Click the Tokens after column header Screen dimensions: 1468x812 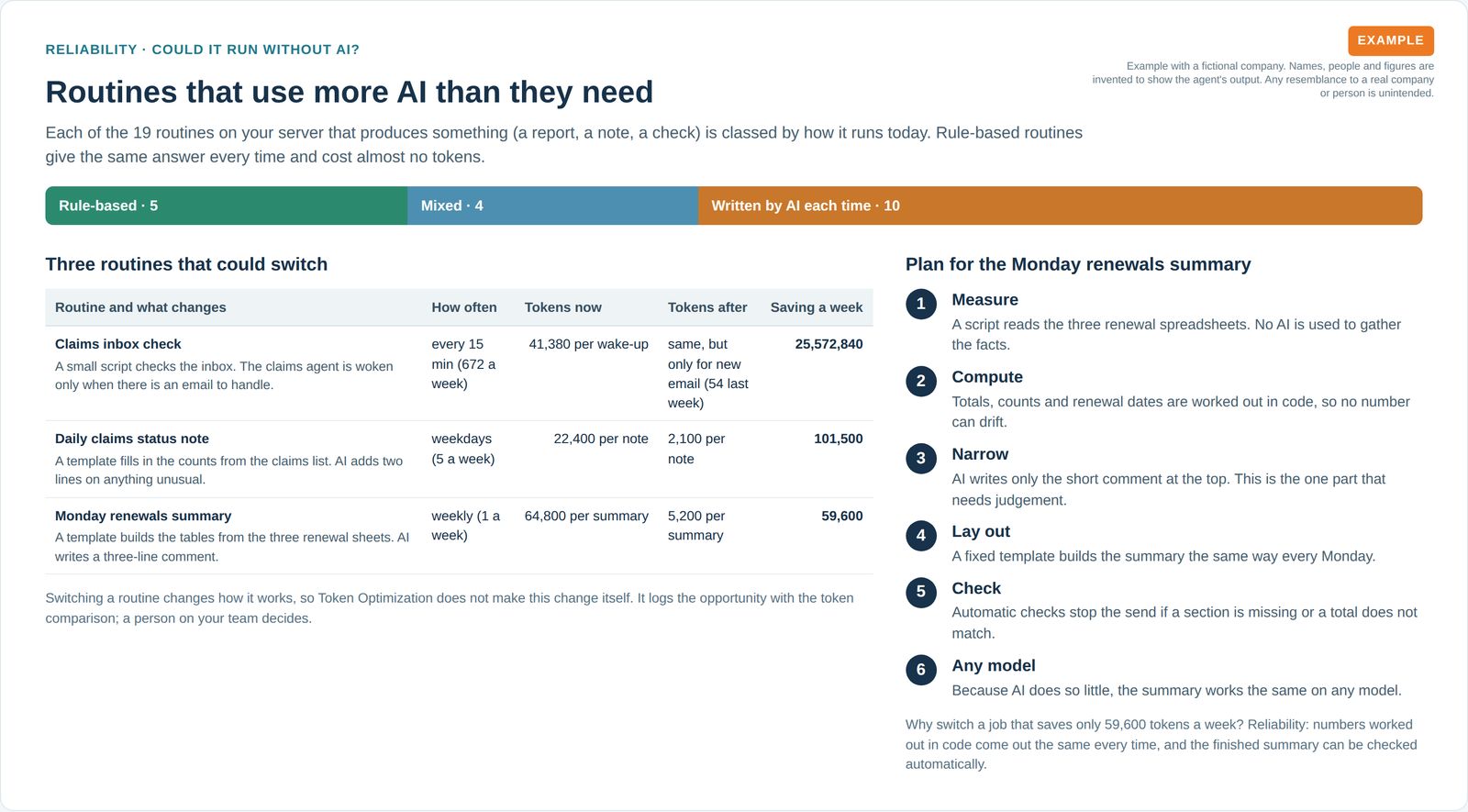[707, 307]
